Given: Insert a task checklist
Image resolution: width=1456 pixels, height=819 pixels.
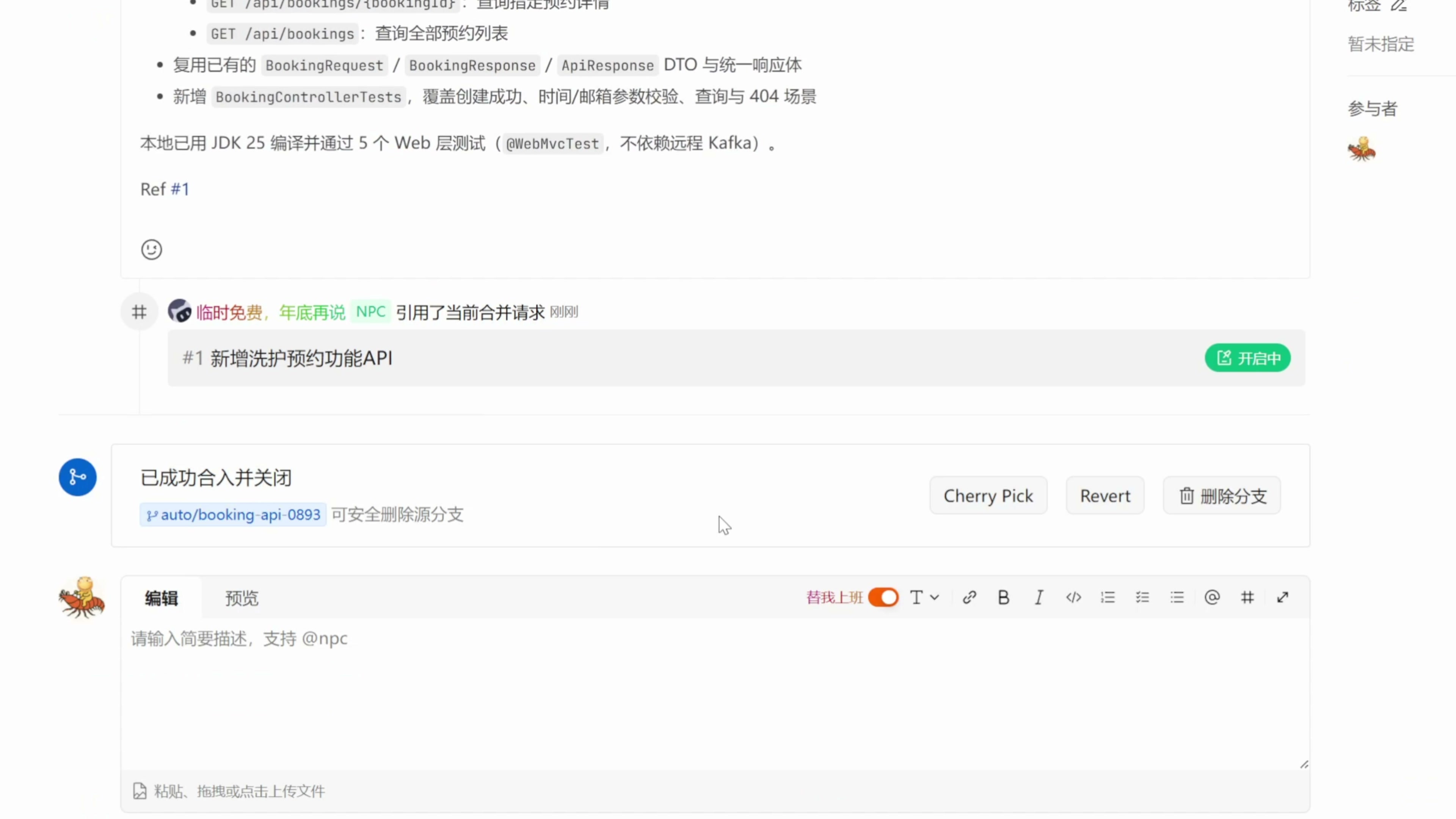Looking at the screenshot, I should point(1142,598).
